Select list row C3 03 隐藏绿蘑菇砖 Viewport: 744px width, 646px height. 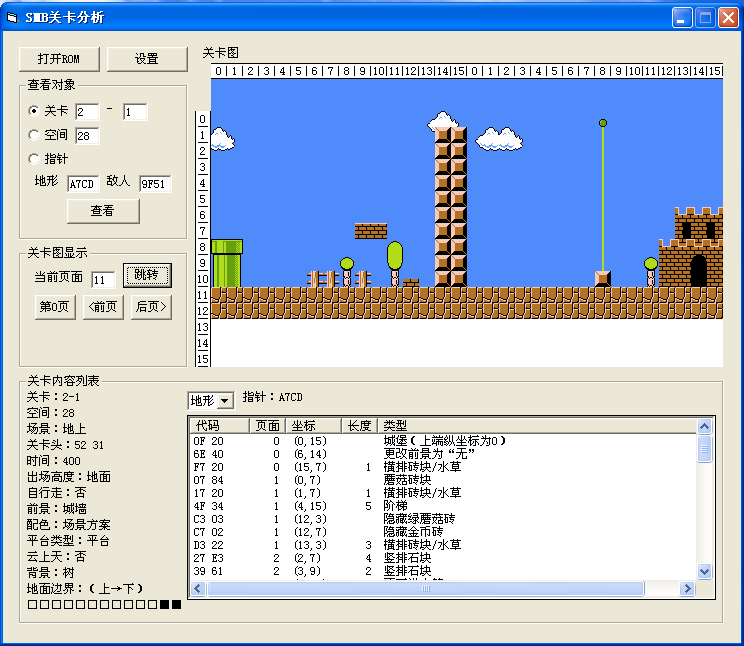point(443,519)
